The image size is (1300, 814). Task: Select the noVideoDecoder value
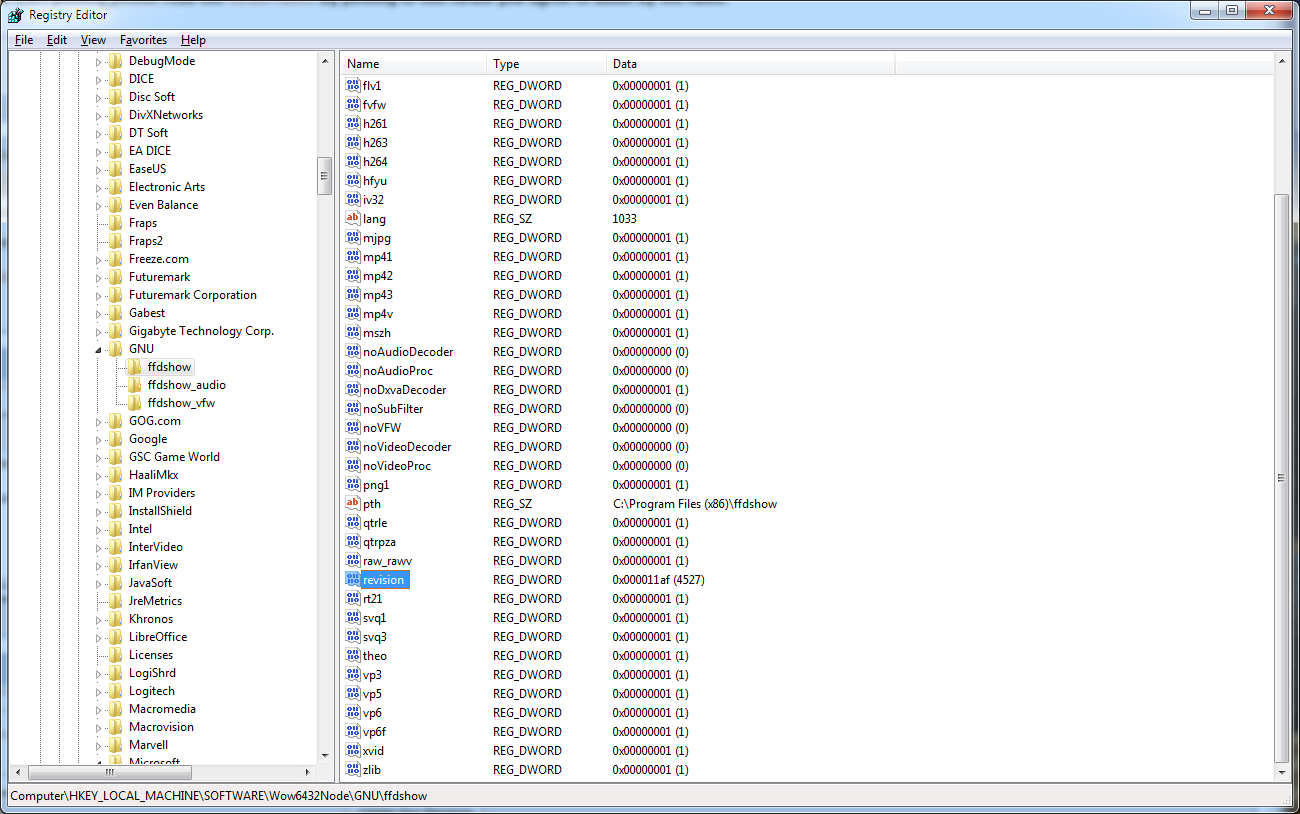(x=407, y=447)
